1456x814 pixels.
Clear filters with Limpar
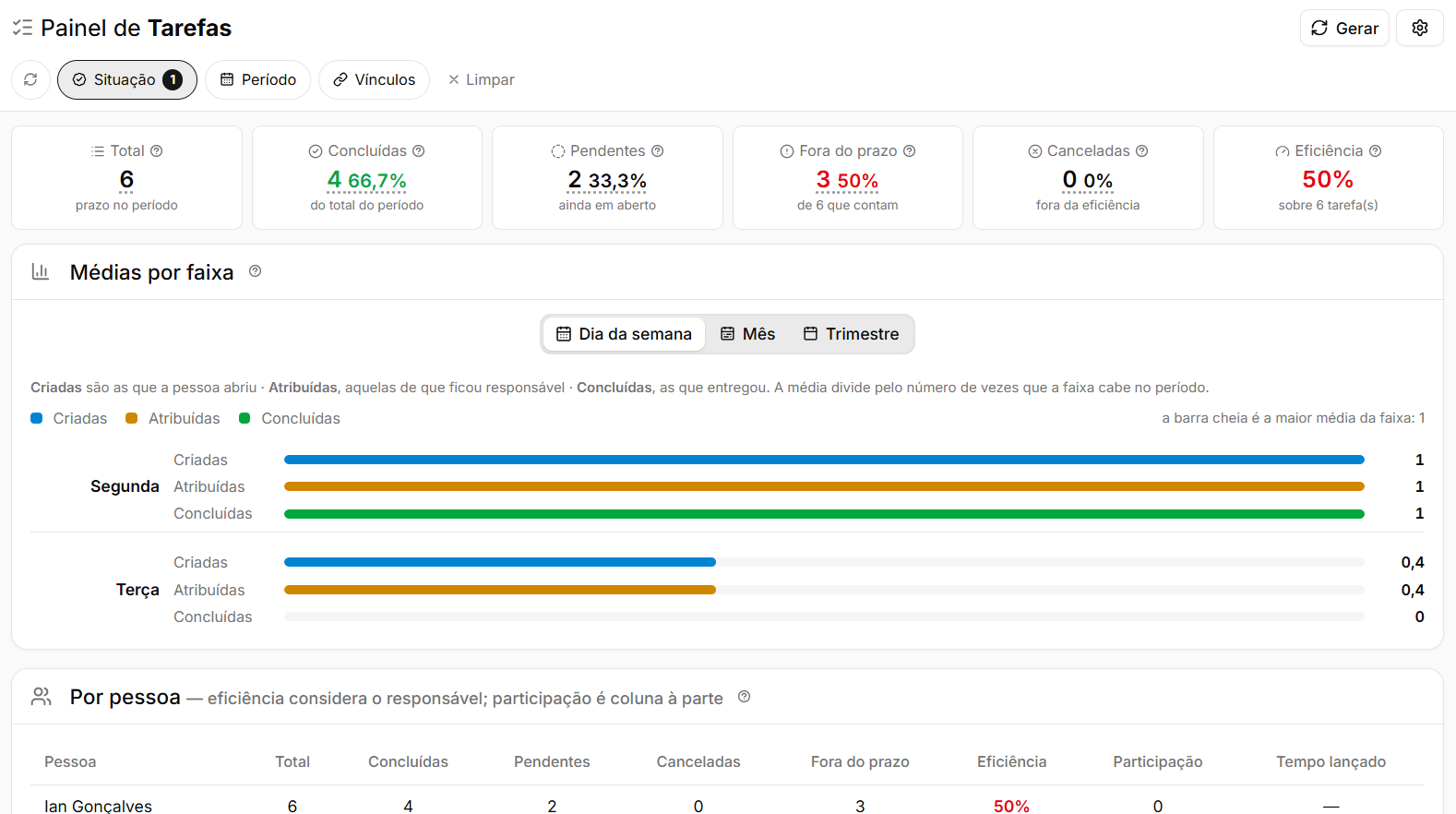click(482, 79)
